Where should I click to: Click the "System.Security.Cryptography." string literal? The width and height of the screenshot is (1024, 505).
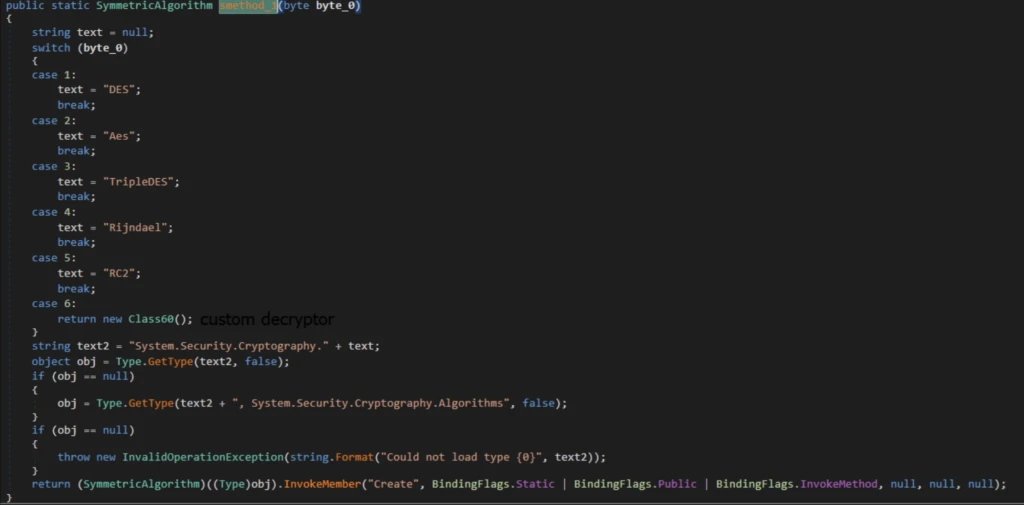pyautogui.click(x=229, y=346)
